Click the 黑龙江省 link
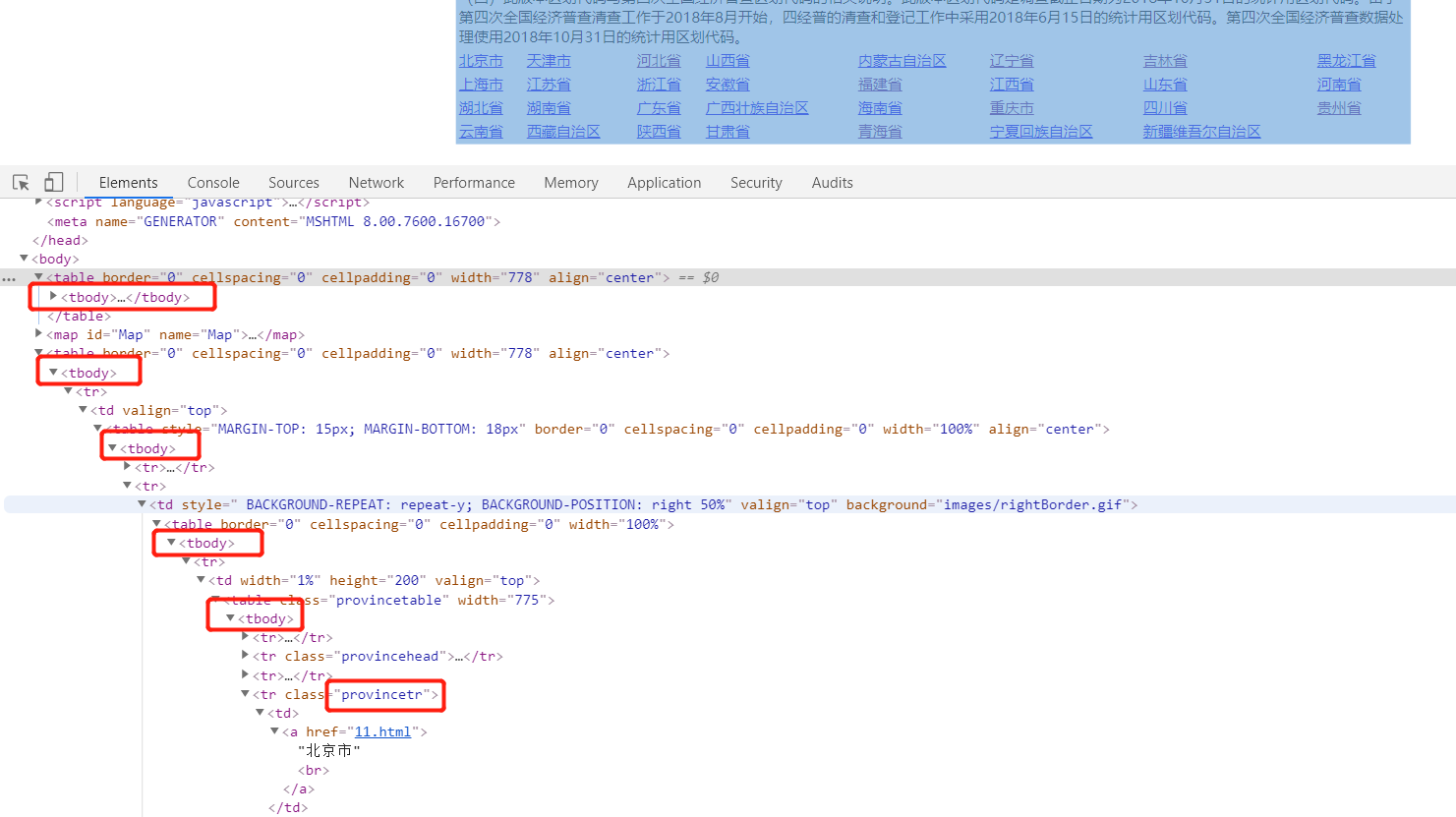 point(1347,61)
